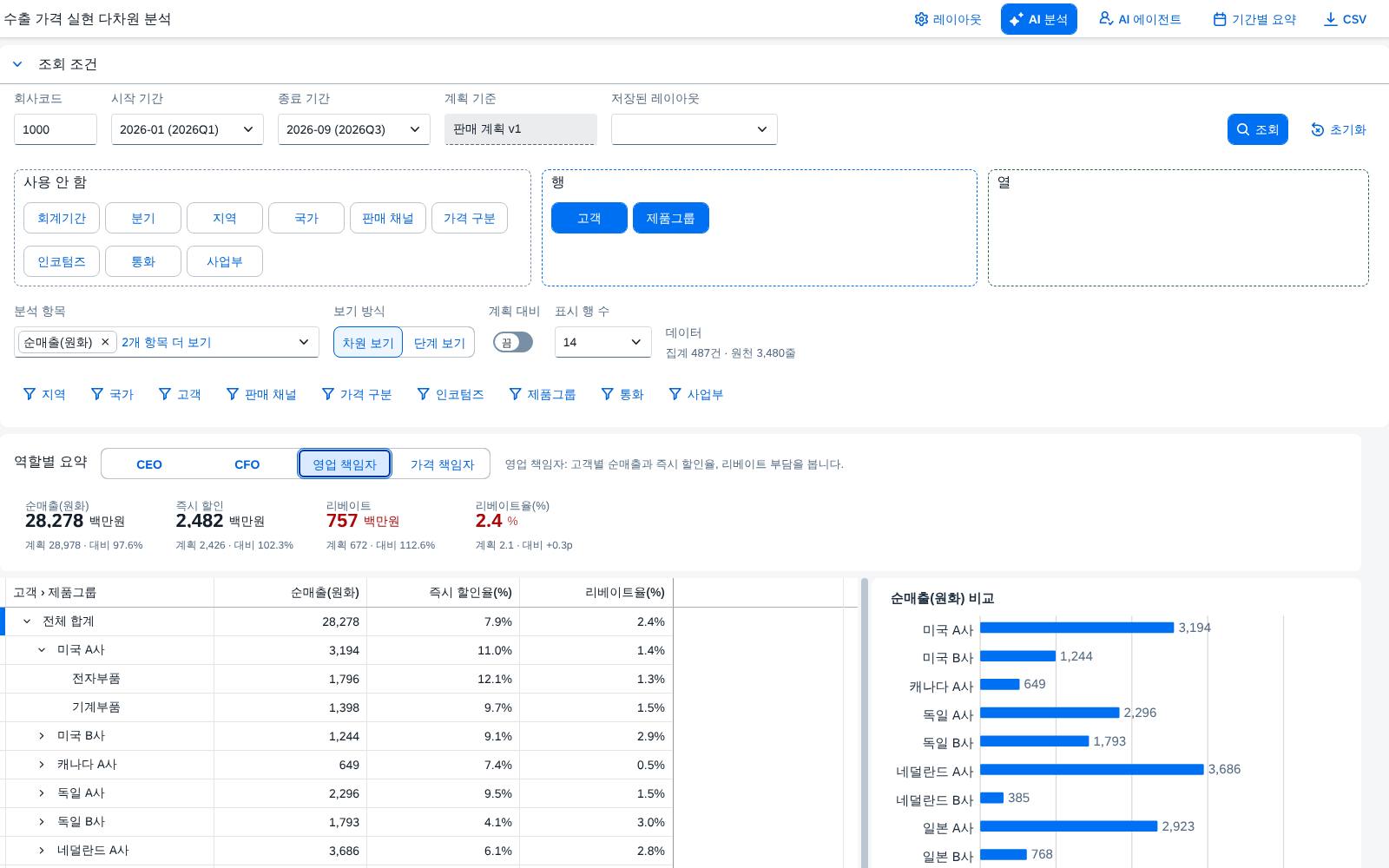
Task: Select the 가격 책임자 role tab
Action: pyautogui.click(x=442, y=464)
